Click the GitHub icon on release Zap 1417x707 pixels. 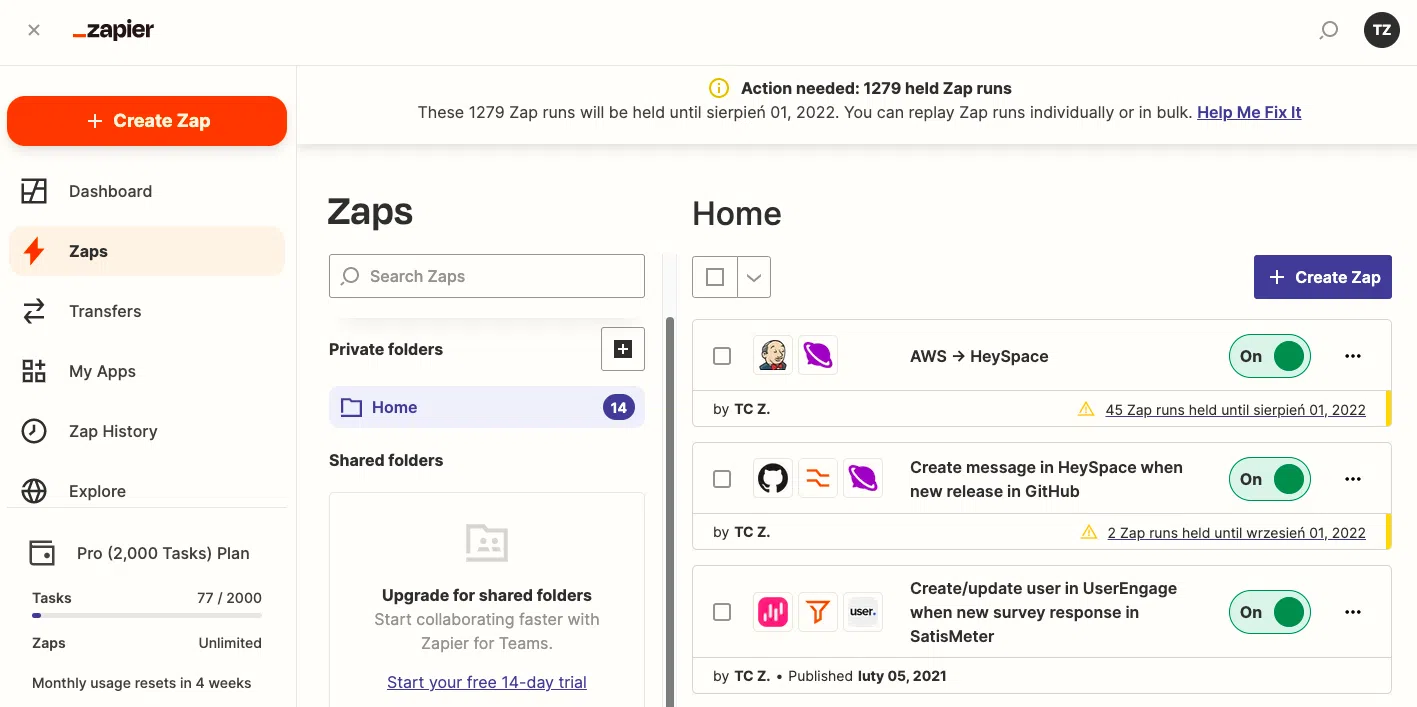(x=773, y=478)
